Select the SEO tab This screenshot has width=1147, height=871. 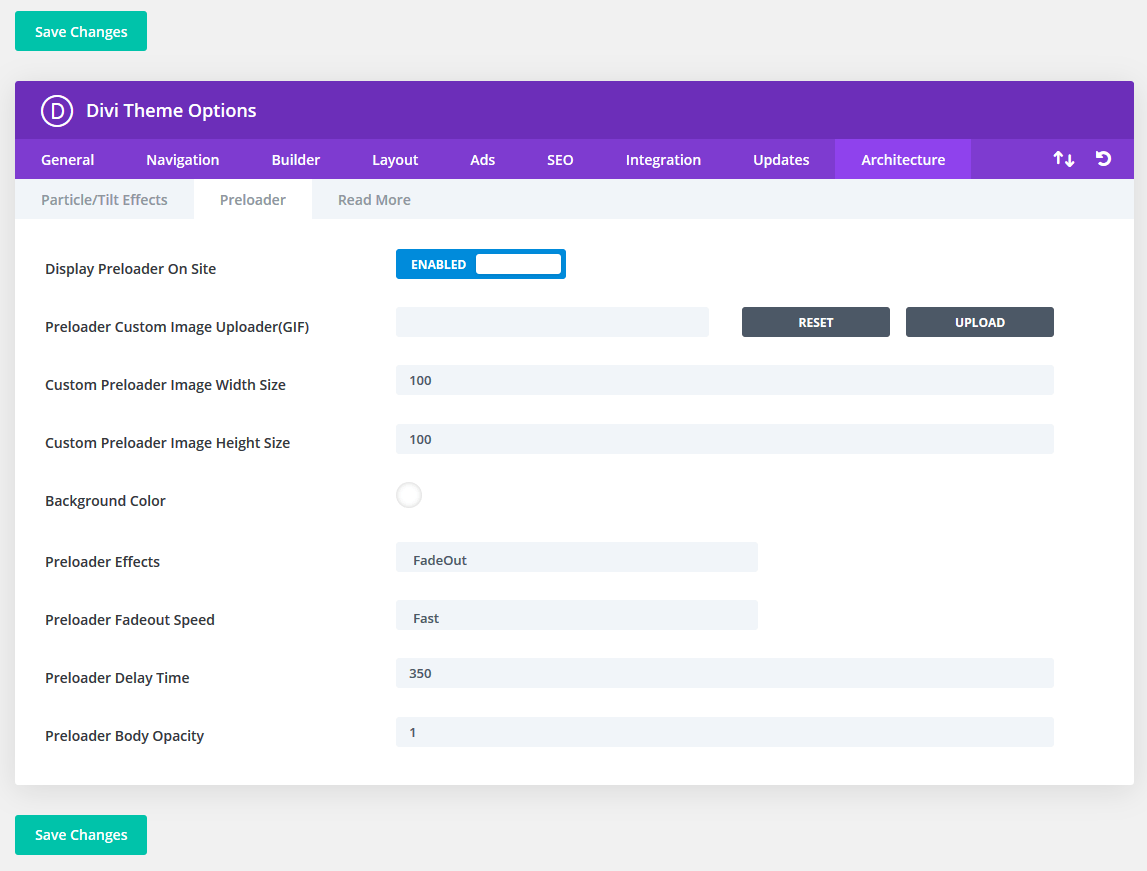pyautogui.click(x=560, y=159)
